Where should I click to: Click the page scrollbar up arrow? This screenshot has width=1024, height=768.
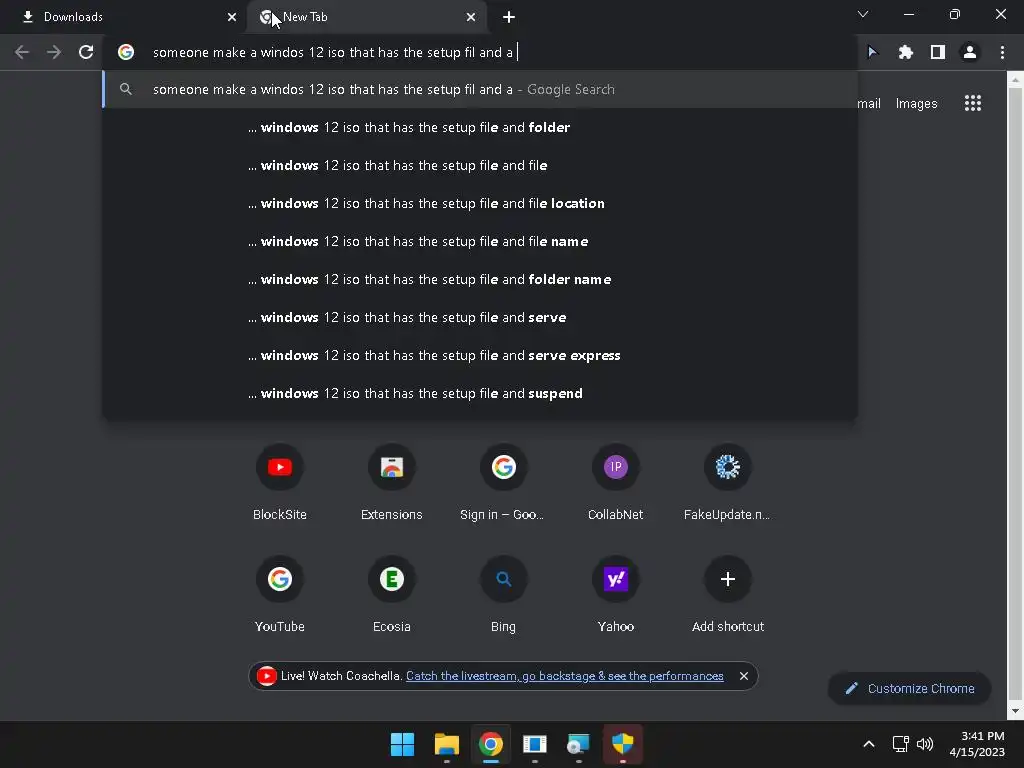point(1015,80)
